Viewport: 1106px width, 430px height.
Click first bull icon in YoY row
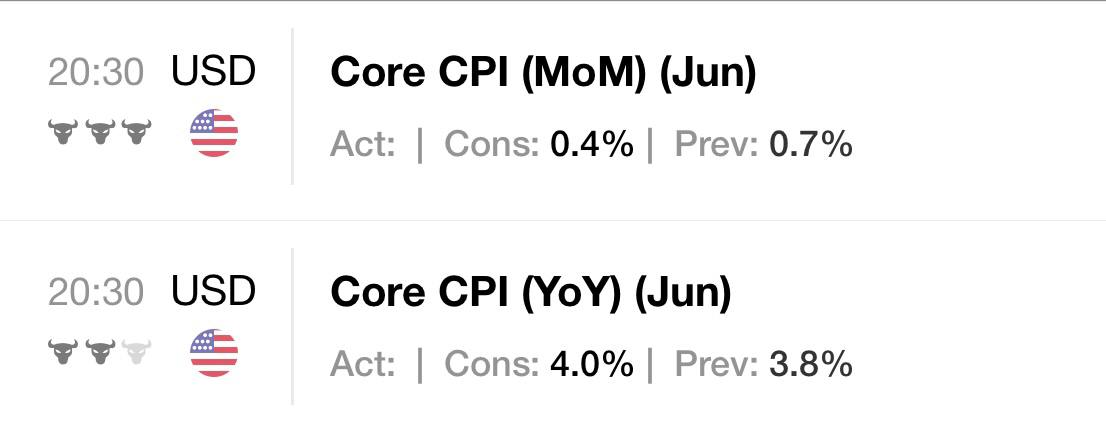(x=63, y=352)
